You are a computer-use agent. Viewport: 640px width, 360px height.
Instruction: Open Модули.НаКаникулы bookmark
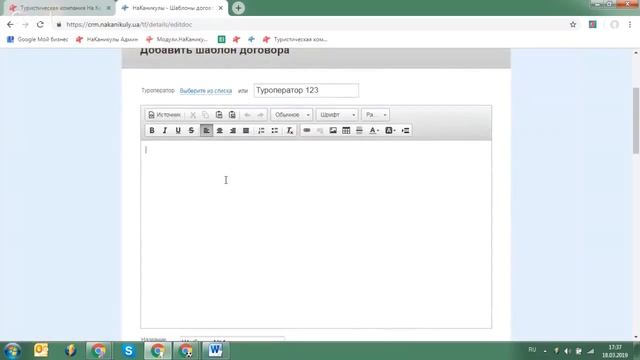[177, 39]
